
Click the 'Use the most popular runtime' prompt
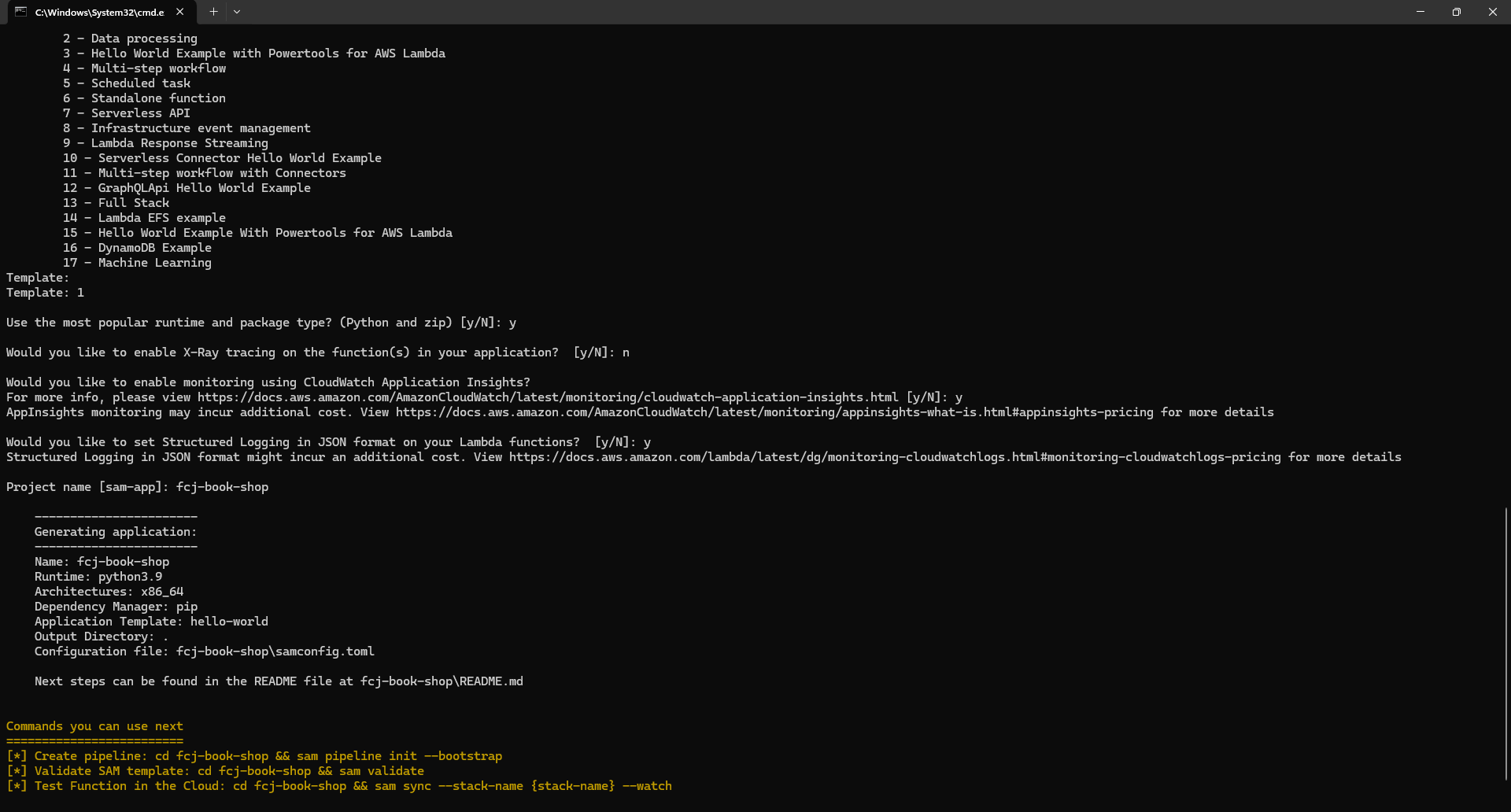(261, 323)
